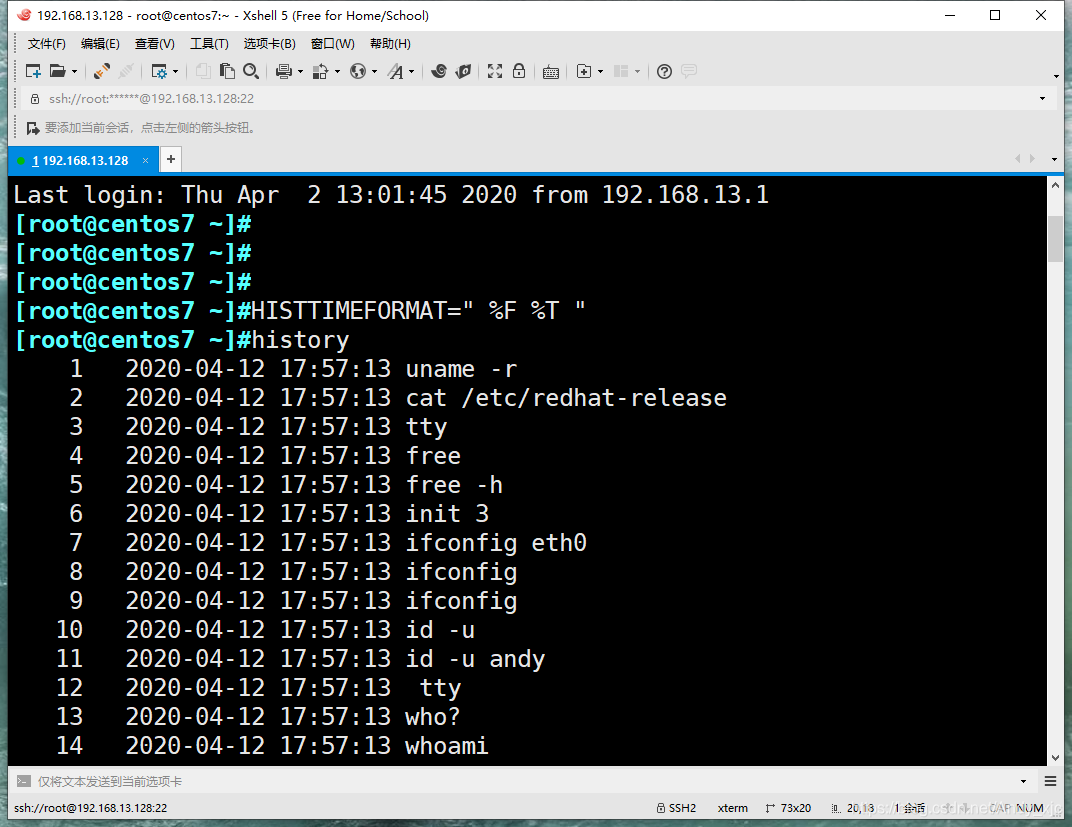The height and width of the screenshot is (827, 1072).
Task: Expand the globe encoding dropdown arrow
Action: [374, 71]
